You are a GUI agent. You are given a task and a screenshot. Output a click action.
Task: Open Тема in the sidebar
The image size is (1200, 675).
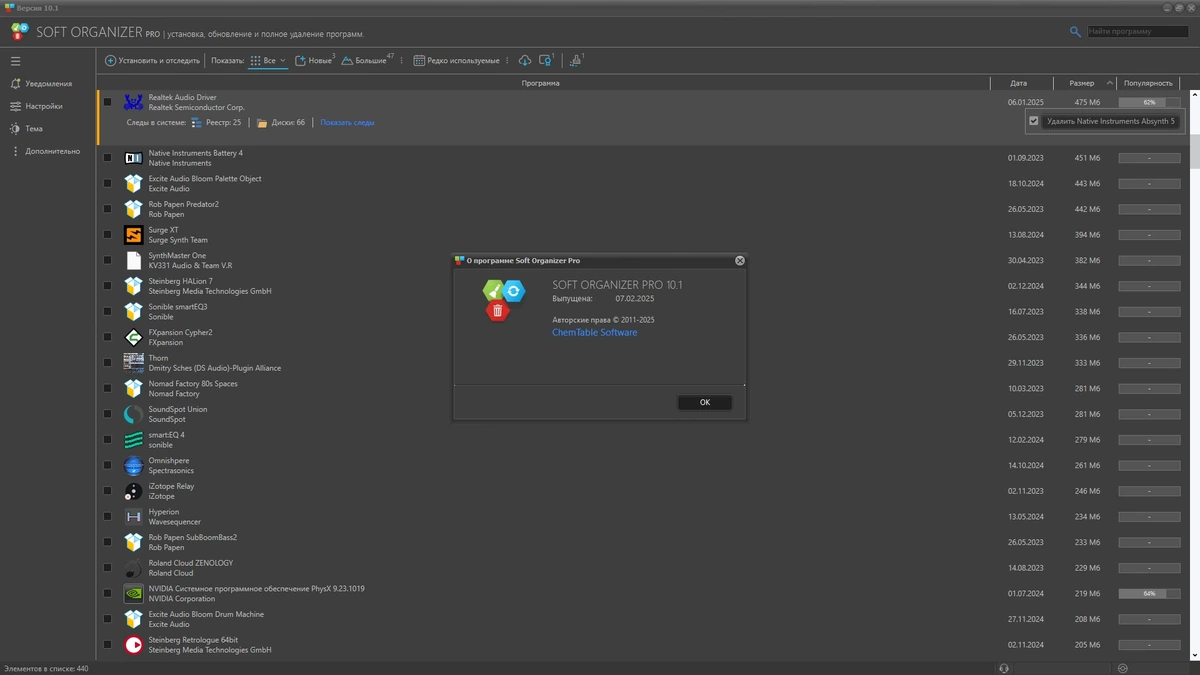(x=26, y=129)
